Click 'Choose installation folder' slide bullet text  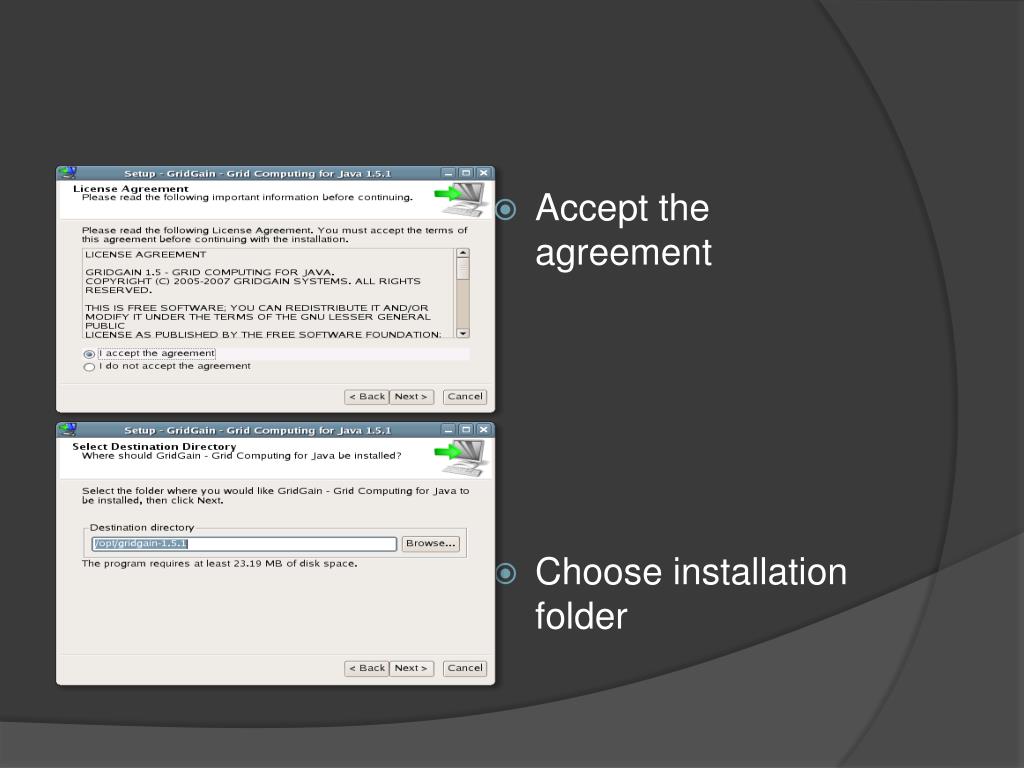pyautogui.click(x=691, y=594)
